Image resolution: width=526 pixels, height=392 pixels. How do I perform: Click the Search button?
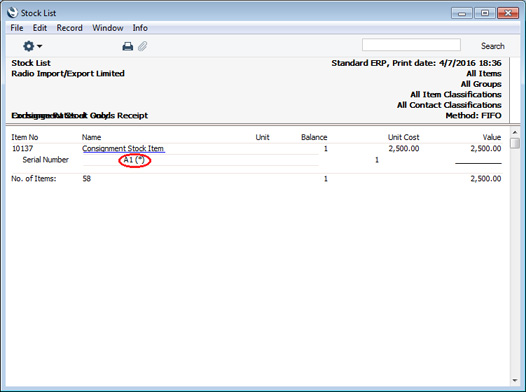pyautogui.click(x=492, y=46)
